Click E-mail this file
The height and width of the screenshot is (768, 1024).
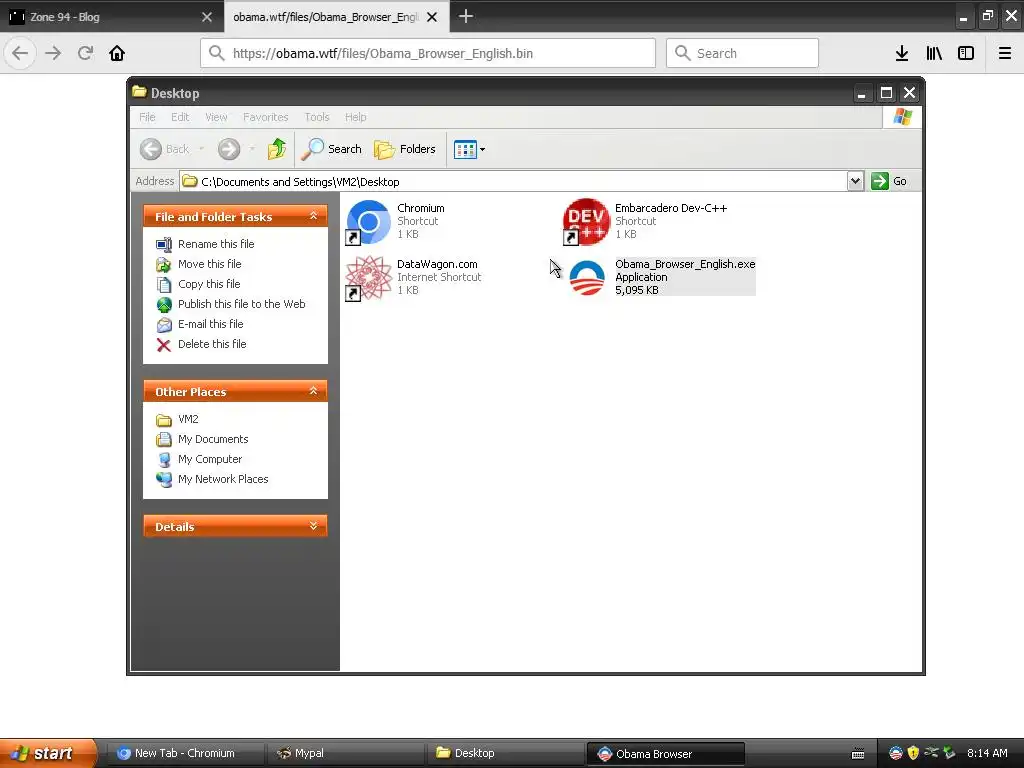199,324
